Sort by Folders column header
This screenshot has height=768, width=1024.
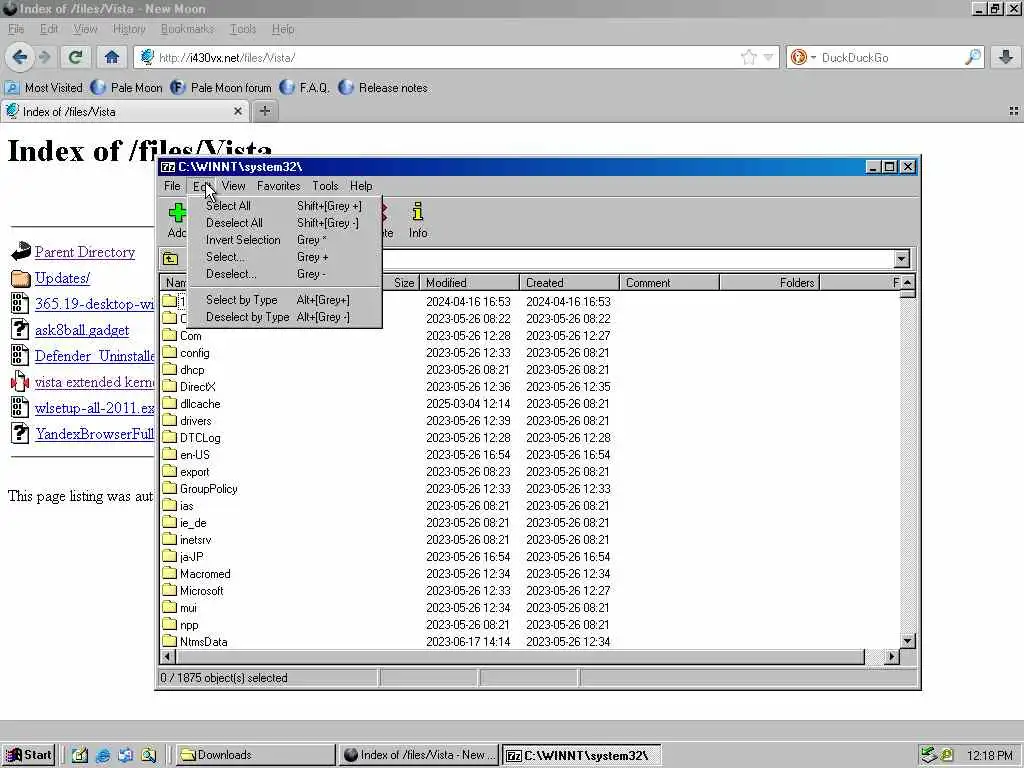pyautogui.click(x=770, y=283)
